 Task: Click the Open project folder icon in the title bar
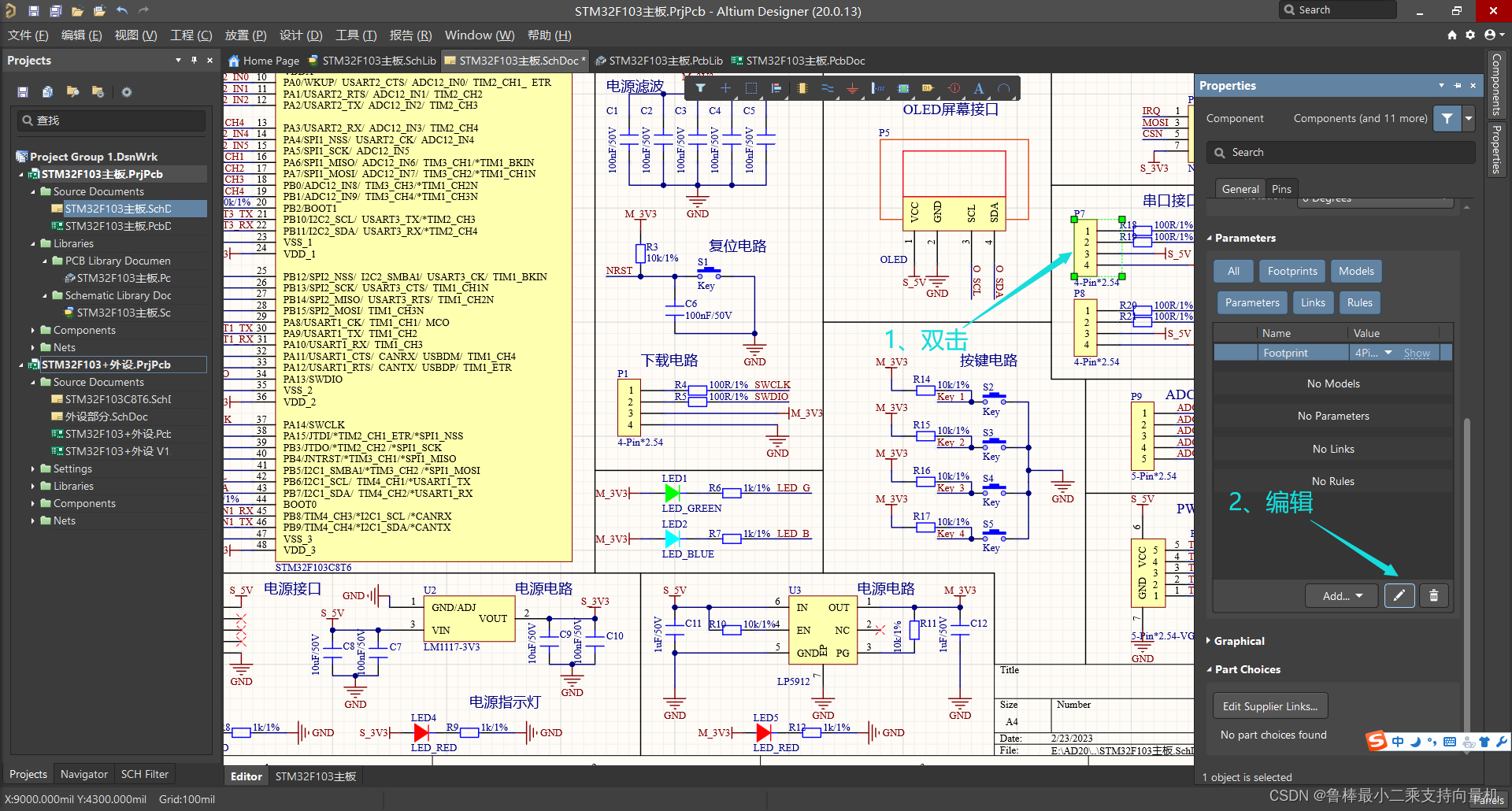coord(99,11)
